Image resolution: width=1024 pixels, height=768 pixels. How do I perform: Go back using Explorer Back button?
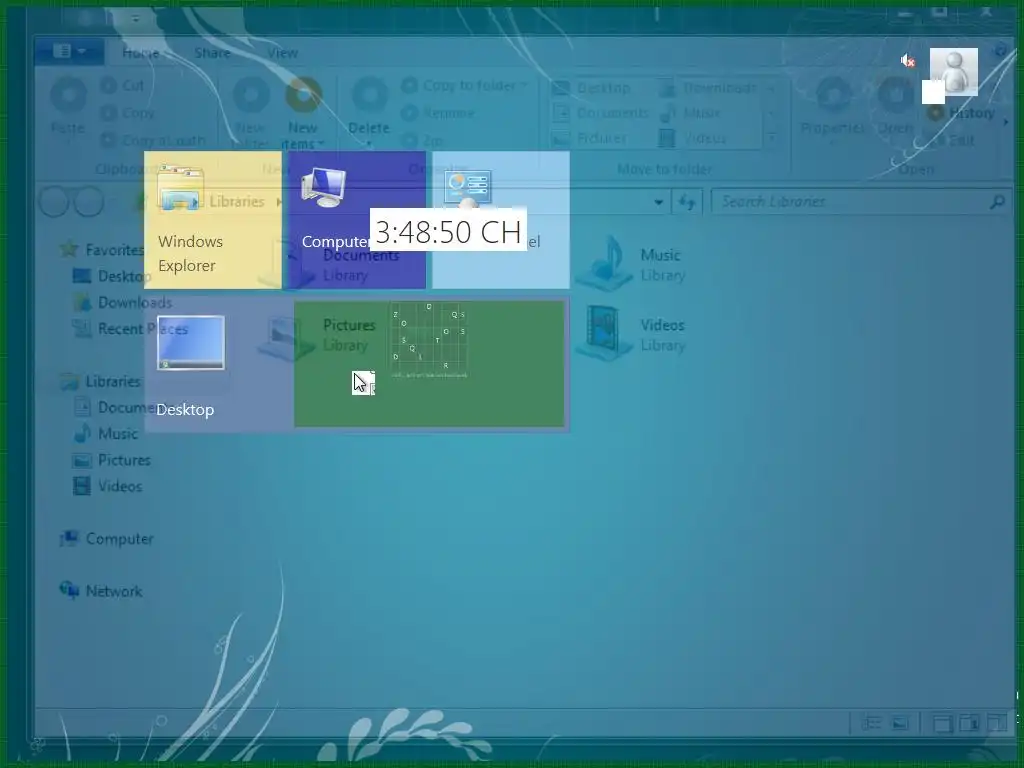pos(54,202)
